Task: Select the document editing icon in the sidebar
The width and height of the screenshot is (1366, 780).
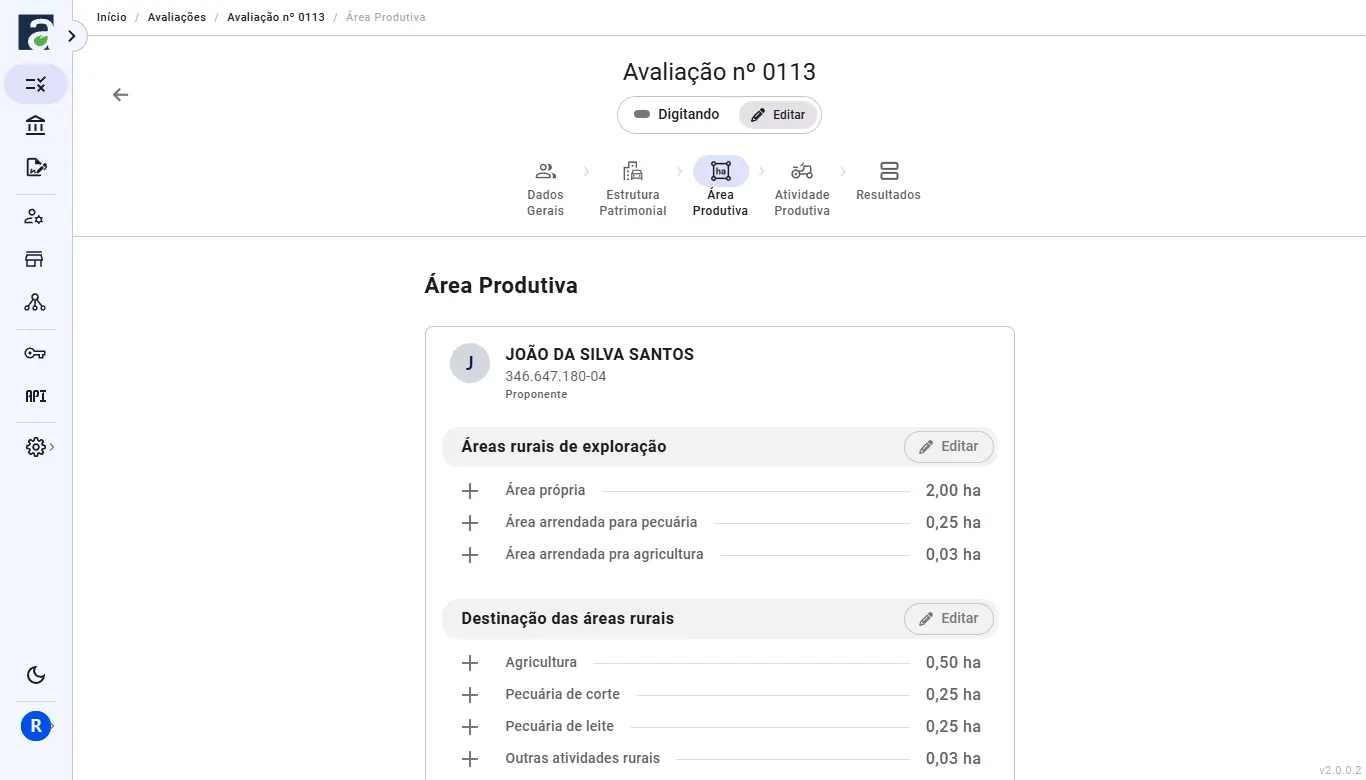Action: (x=35, y=167)
